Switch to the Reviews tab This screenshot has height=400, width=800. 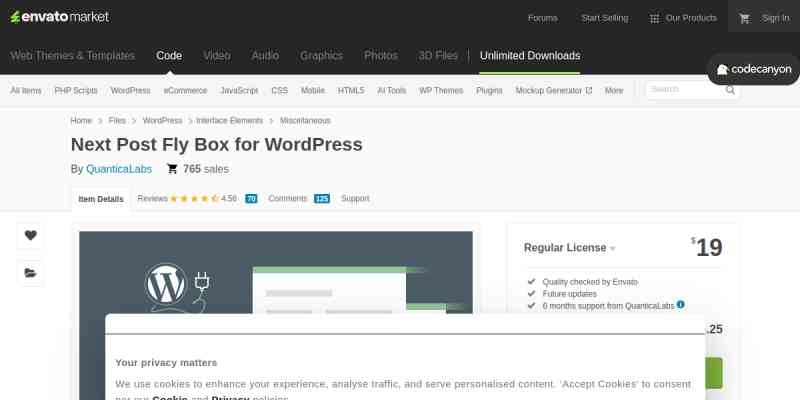pos(153,198)
